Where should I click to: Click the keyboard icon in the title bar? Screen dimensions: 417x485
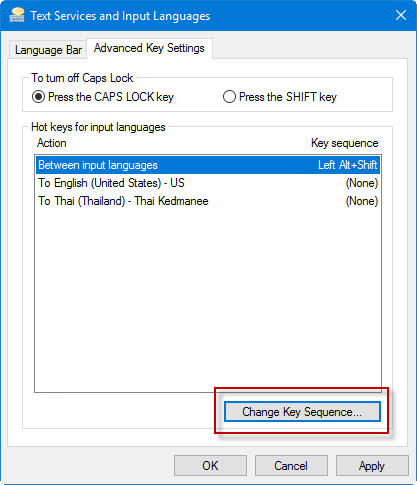pyautogui.click(x=17, y=15)
